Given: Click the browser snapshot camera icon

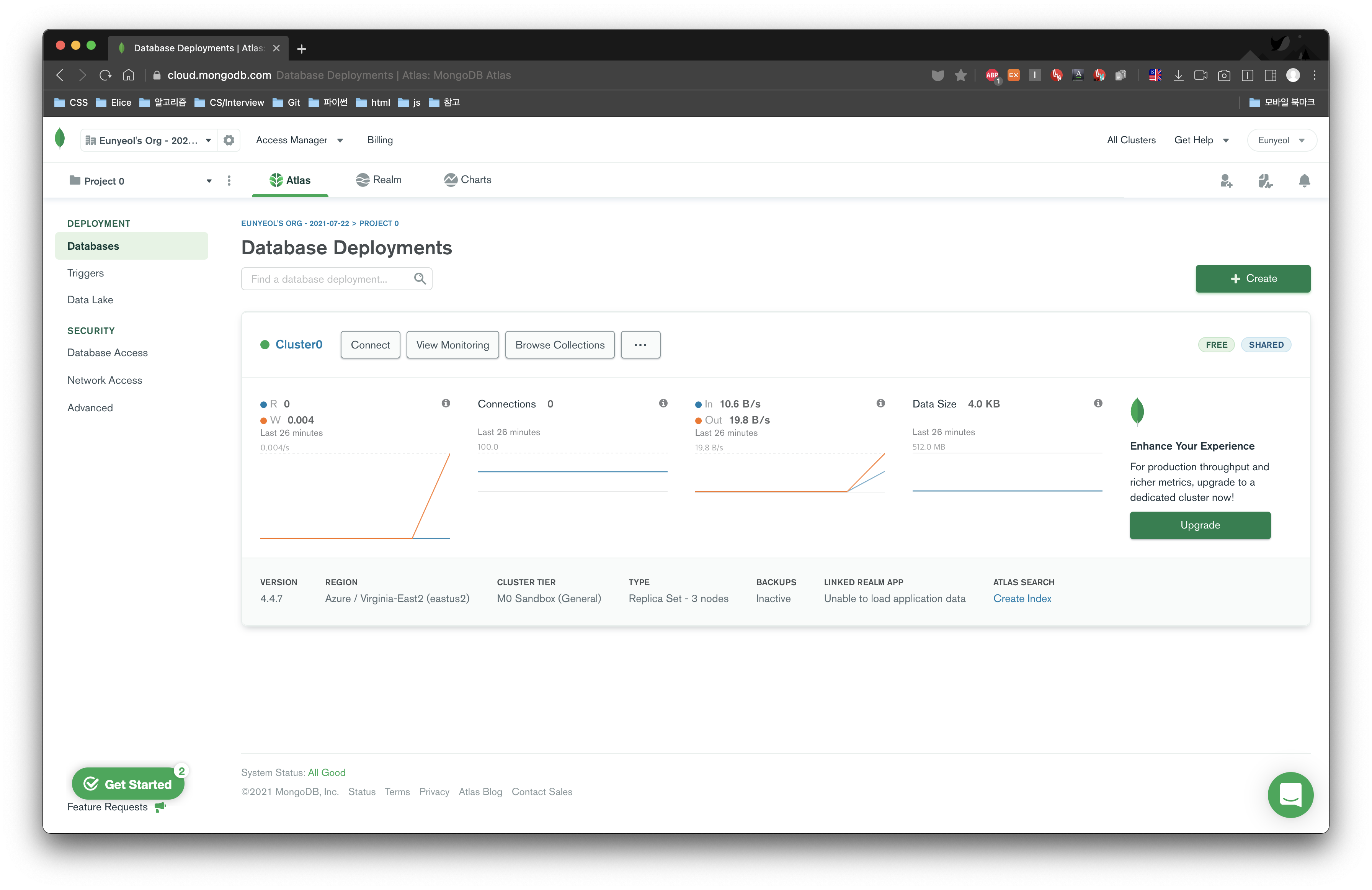Looking at the screenshot, I should pyautogui.click(x=1224, y=75).
